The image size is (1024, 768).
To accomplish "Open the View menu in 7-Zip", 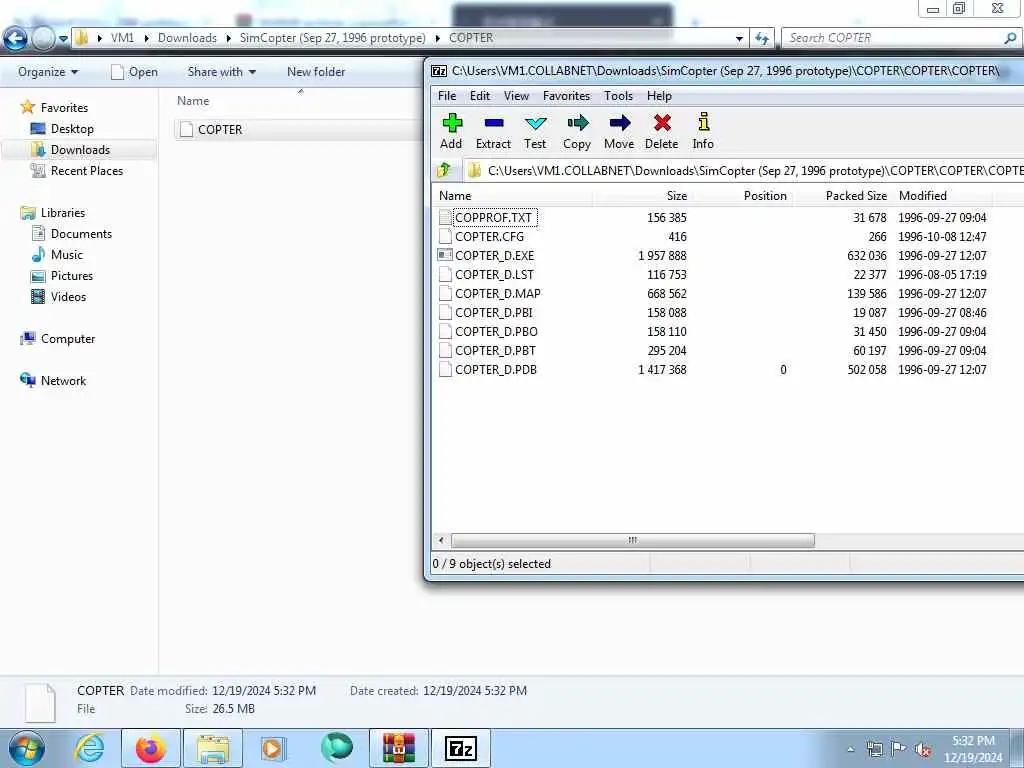I will click(x=516, y=96).
